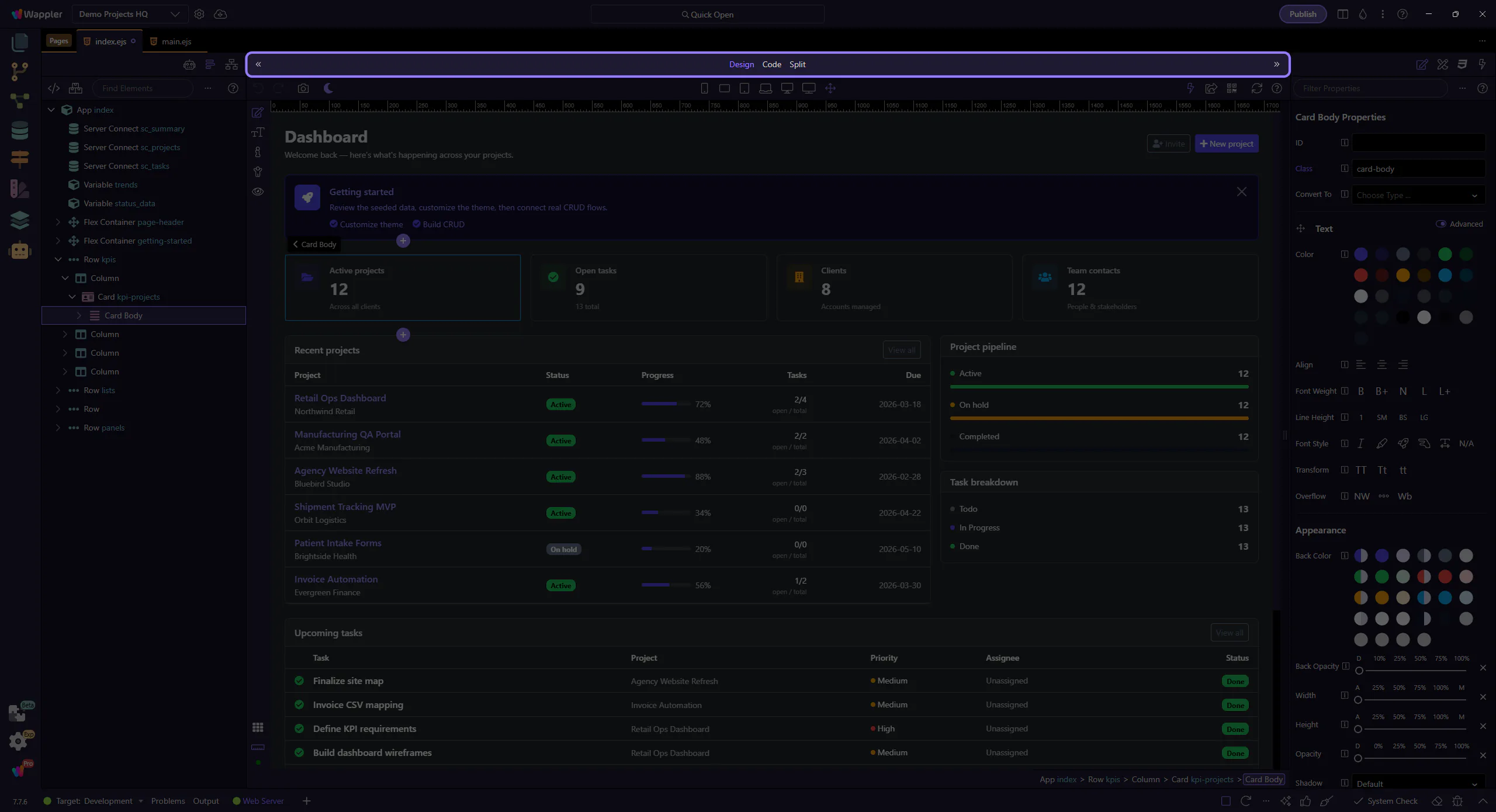Switch to Code view tab

[771, 64]
